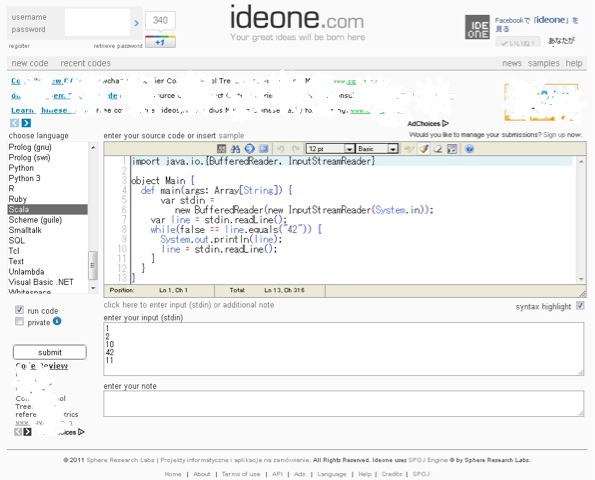Open the recent codes tab

pos(86,63)
